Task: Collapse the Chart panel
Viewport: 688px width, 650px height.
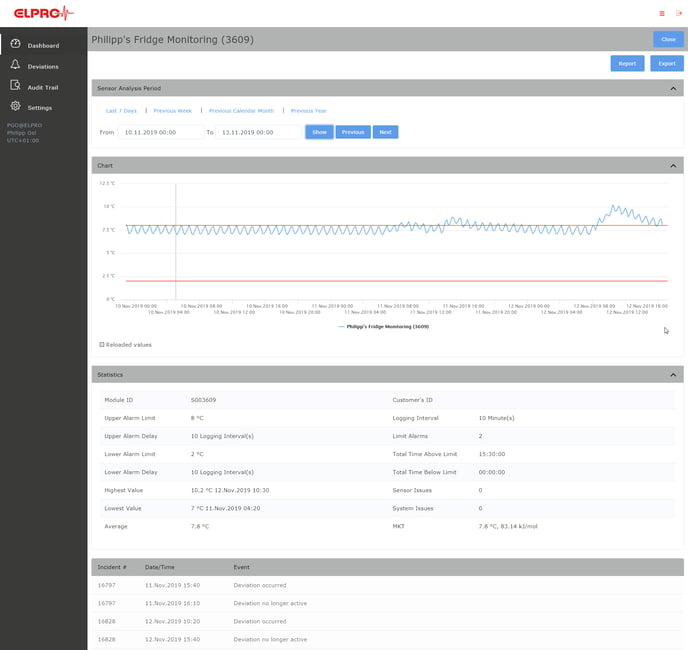Action: 673,164
